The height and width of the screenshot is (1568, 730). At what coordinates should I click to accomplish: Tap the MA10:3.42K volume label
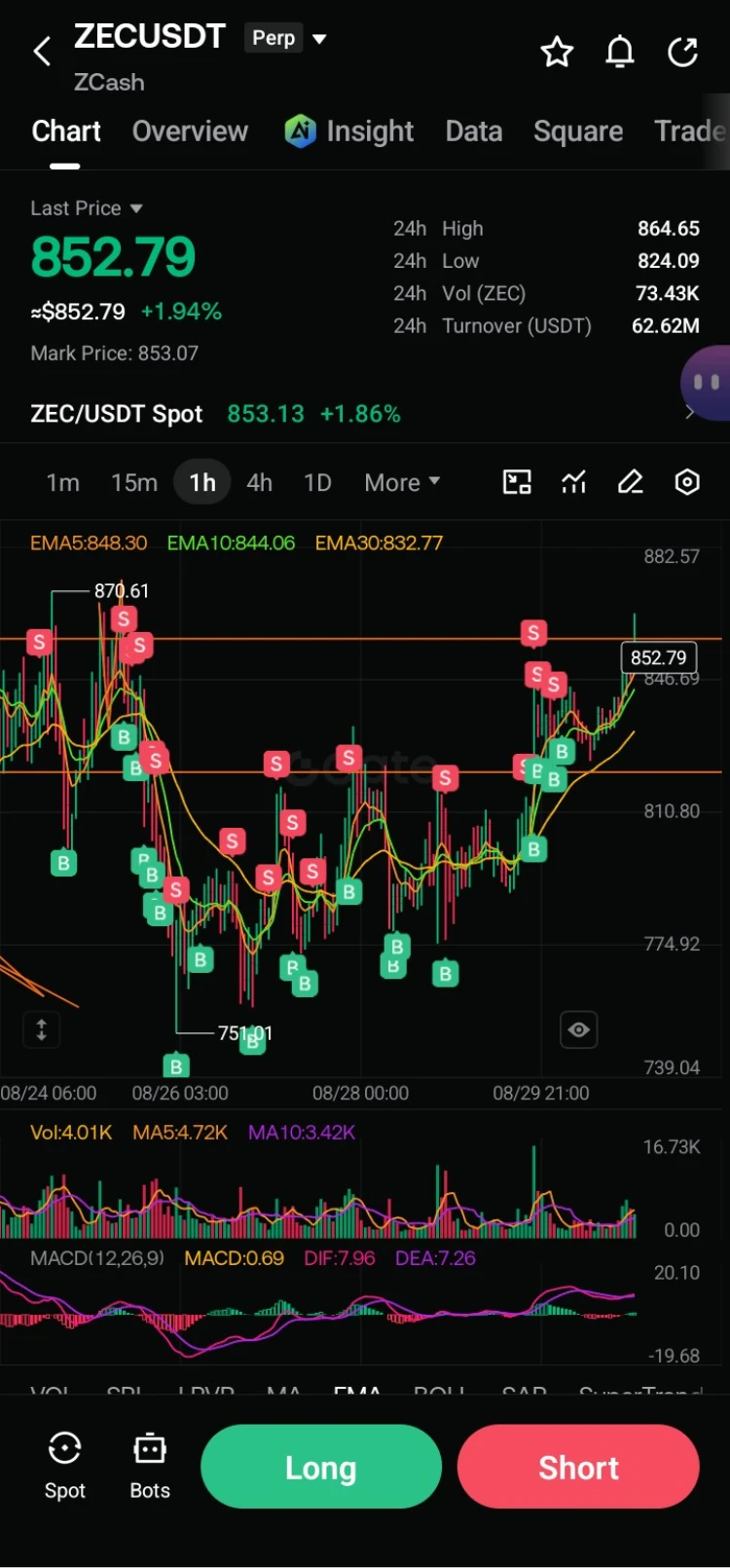pos(302,1132)
